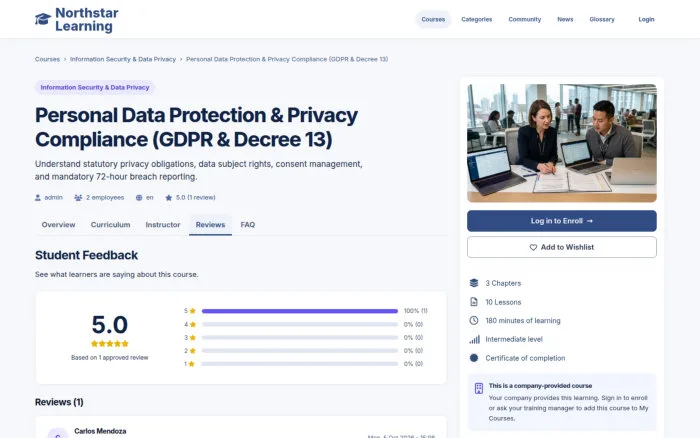The image size is (700, 438).
Task: Switch to the FAQ tab
Action: pyautogui.click(x=248, y=225)
